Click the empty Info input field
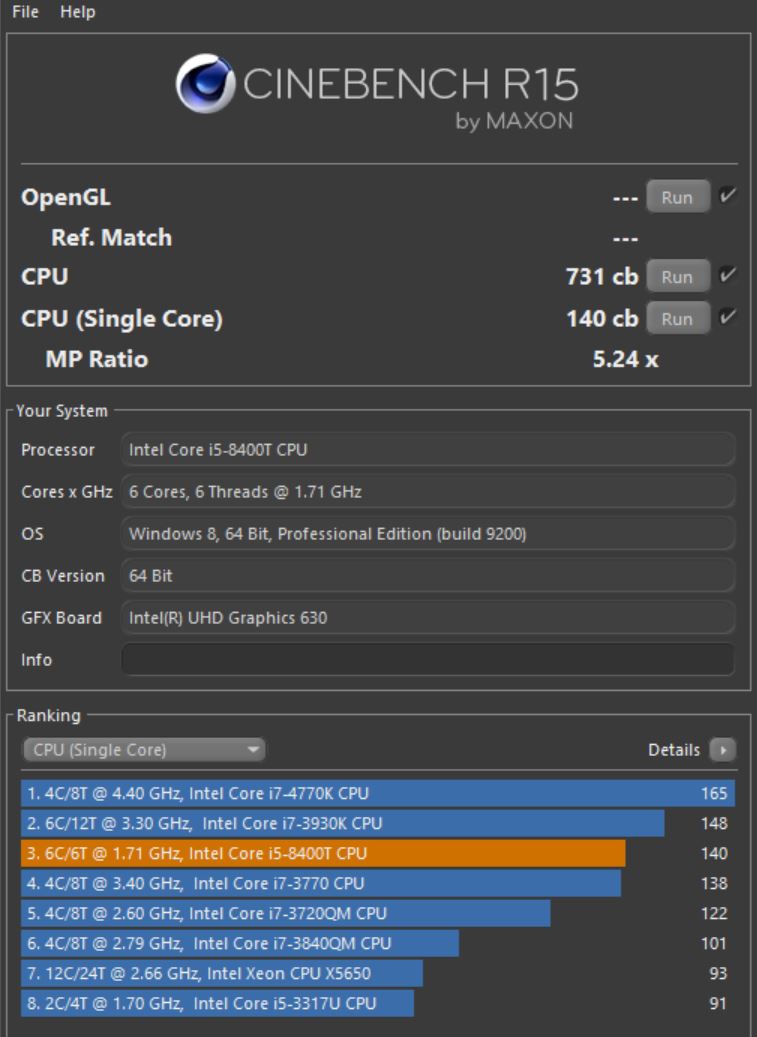The image size is (757, 1037). coord(427,660)
